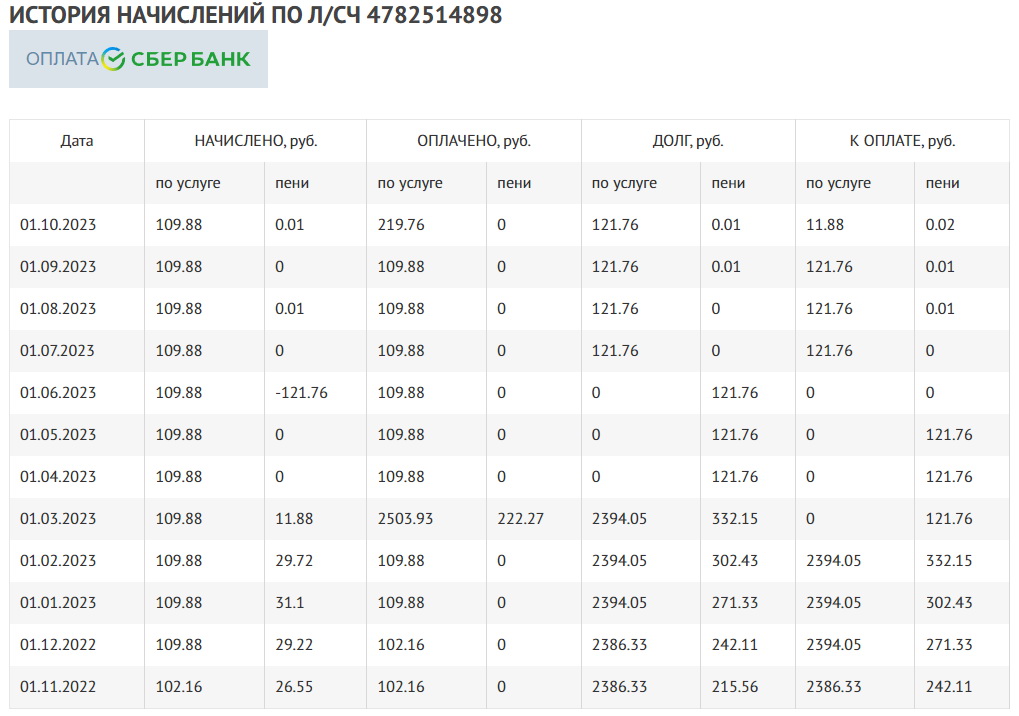Select the "ДОЛГ, руб." column header
This screenshot has width=1019, height=716.
(687, 141)
